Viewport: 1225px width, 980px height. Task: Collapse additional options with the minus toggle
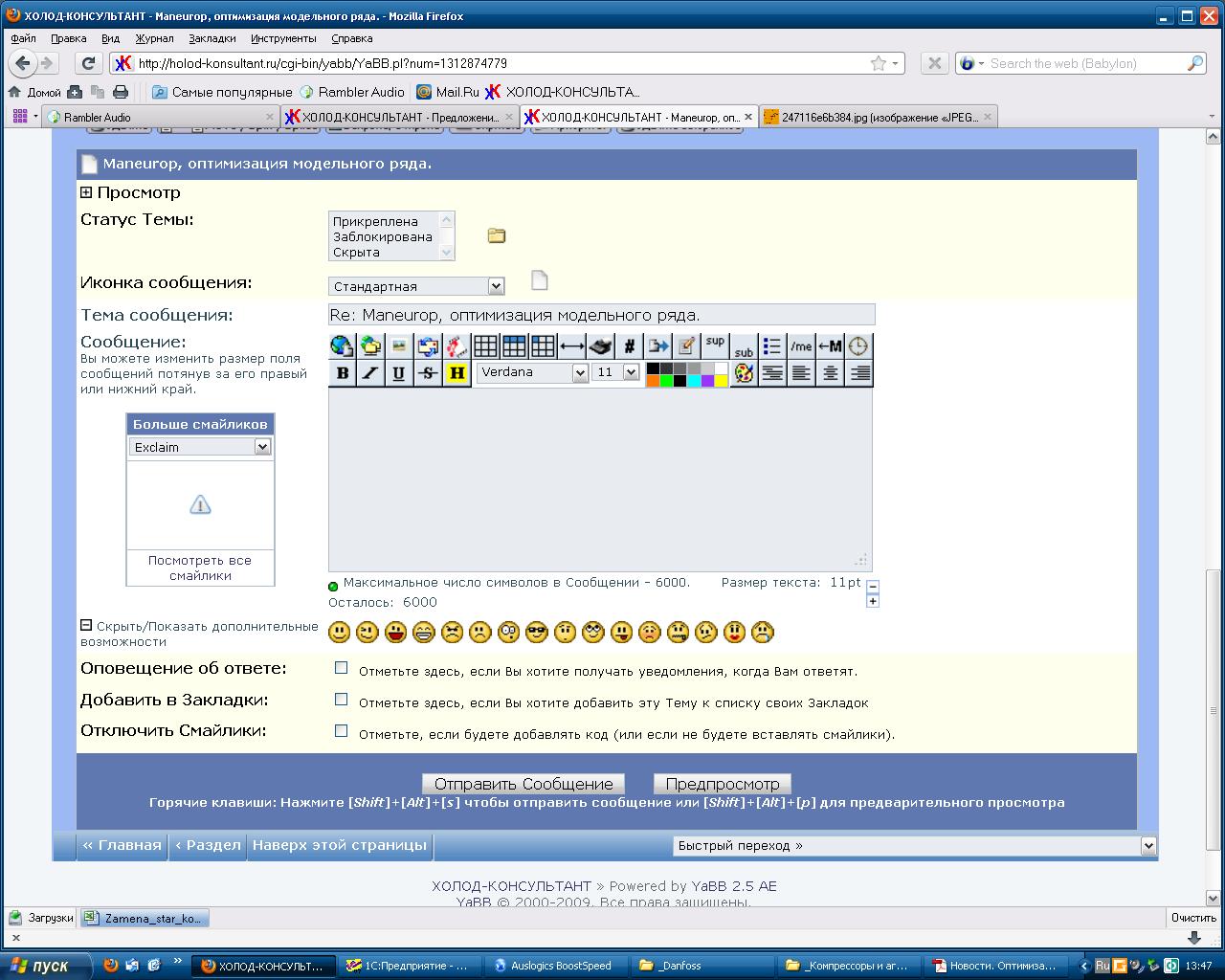point(86,626)
